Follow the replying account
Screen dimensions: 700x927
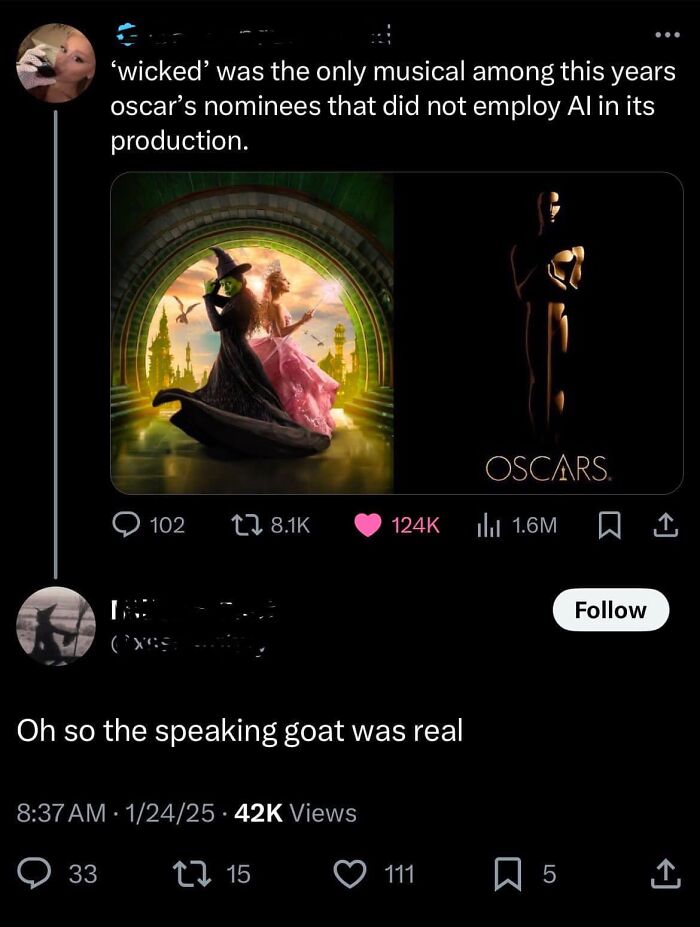[611, 609]
